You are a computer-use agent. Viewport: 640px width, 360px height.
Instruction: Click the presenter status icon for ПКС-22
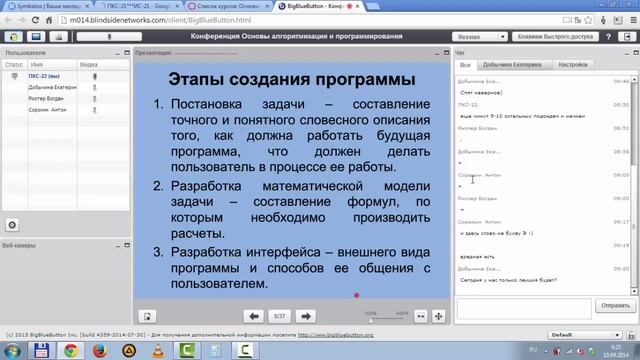coord(14,76)
